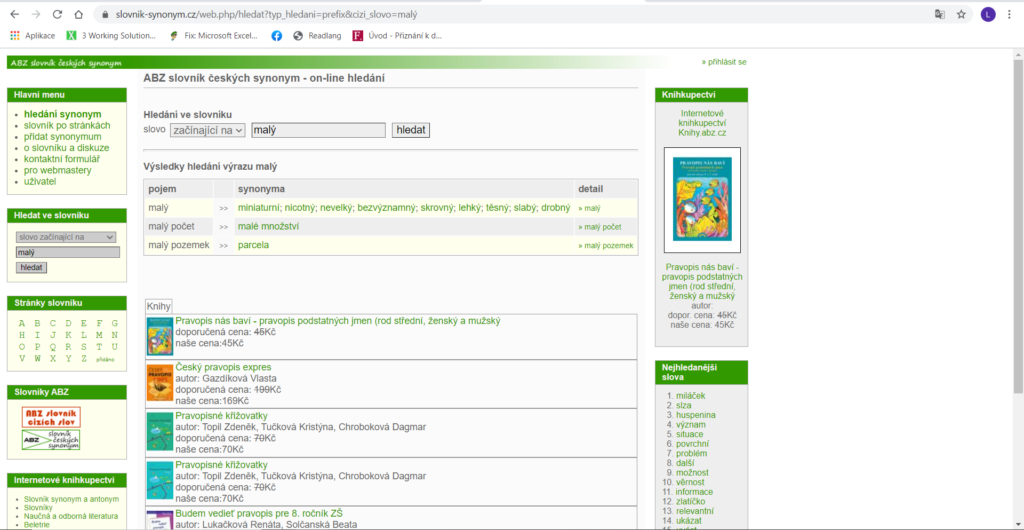This screenshot has height=530, width=1024.
Task: Click the ABZ slovník cizích slov logo
Action: coord(51,418)
